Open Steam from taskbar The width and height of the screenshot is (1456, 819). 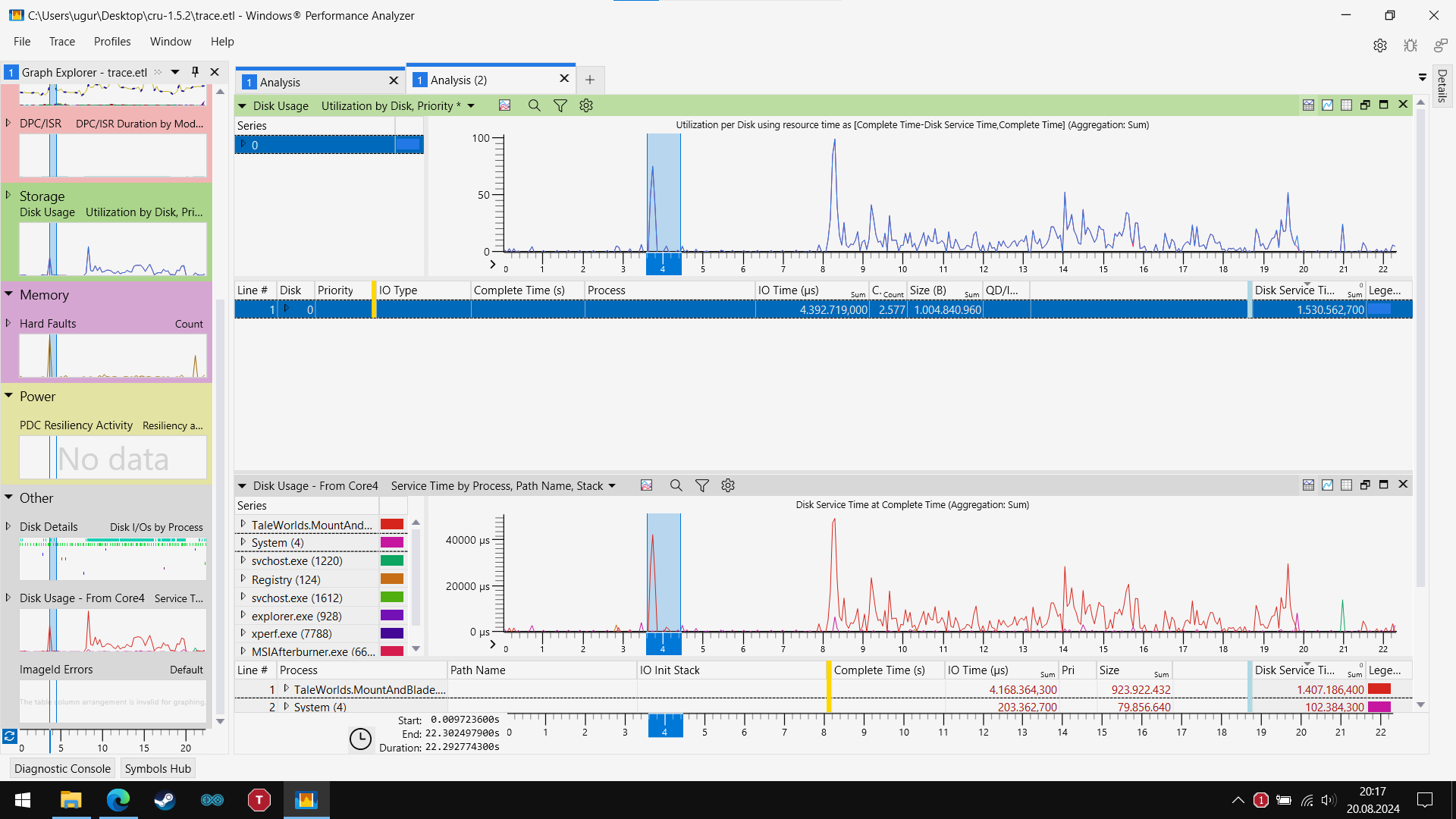[x=165, y=800]
